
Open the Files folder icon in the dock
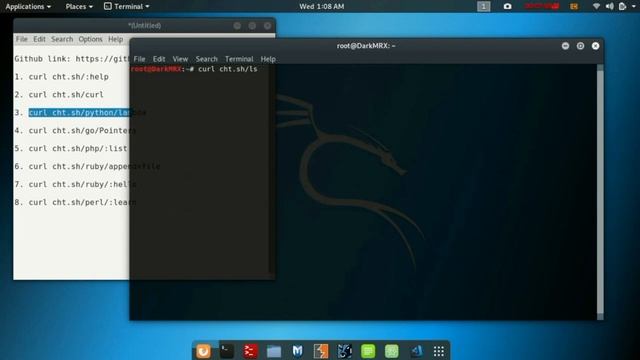(x=274, y=351)
